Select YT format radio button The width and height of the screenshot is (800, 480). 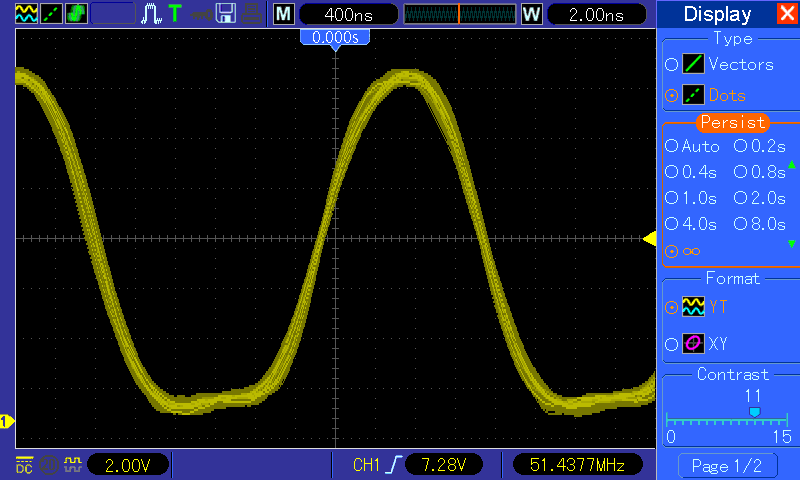[671, 308]
